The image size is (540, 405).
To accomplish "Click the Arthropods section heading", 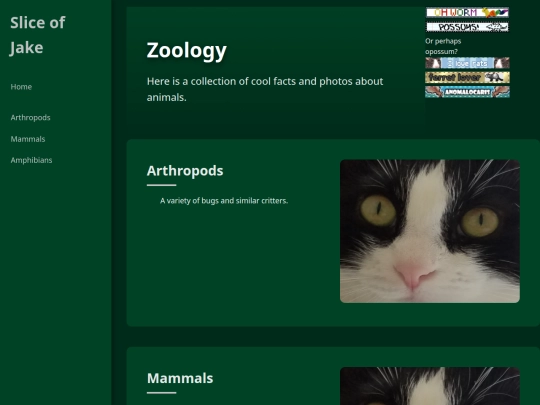I will [x=185, y=171].
